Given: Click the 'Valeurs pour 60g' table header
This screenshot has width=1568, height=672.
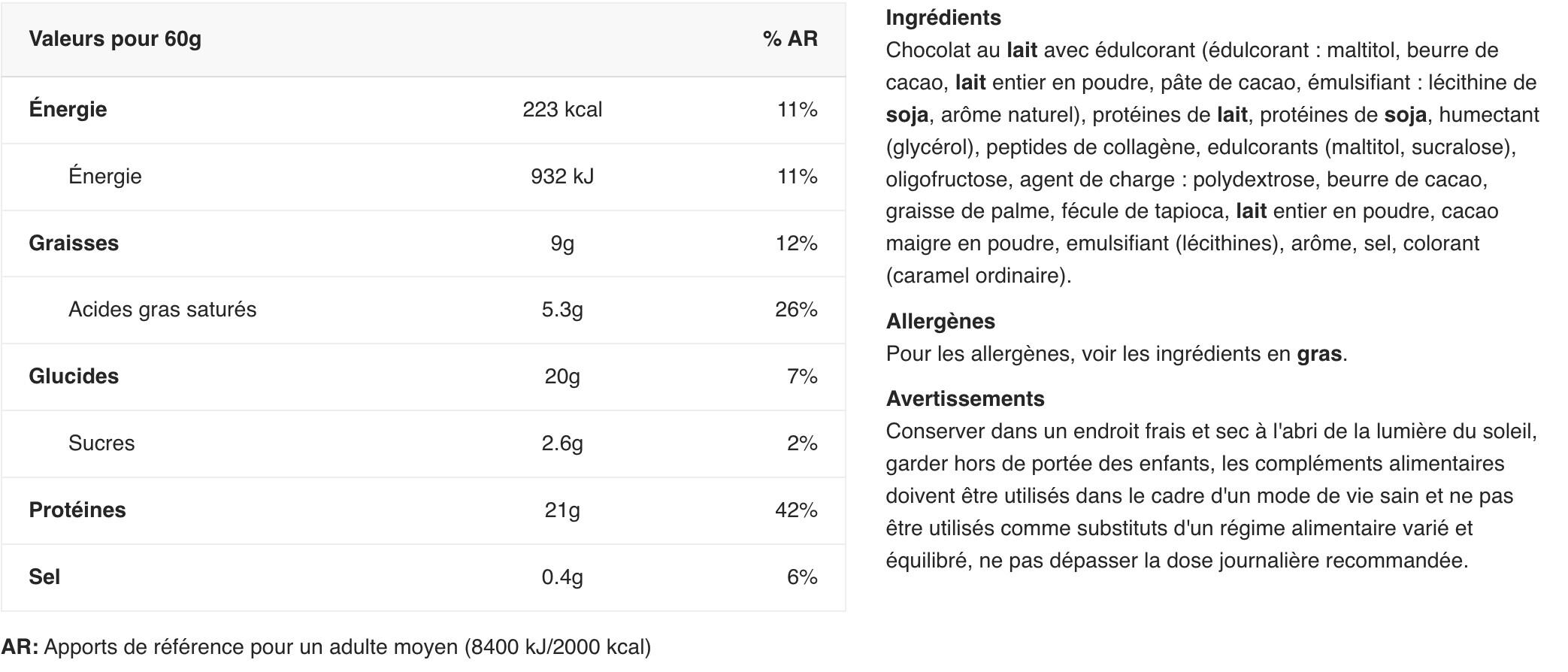Looking at the screenshot, I should click(x=115, y=39).
